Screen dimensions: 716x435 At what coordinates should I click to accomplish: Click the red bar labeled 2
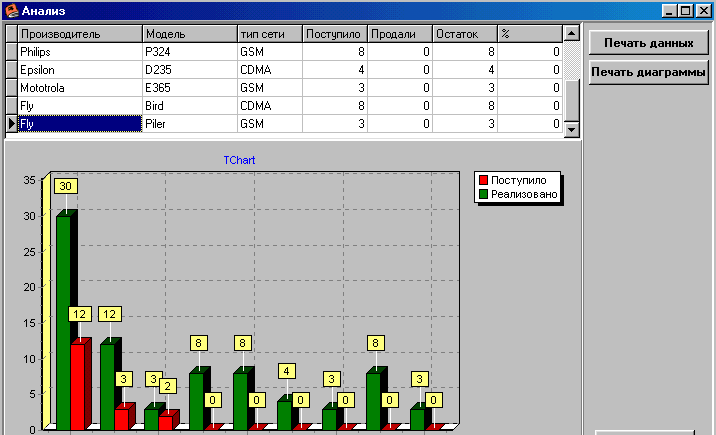coord(166,423)
